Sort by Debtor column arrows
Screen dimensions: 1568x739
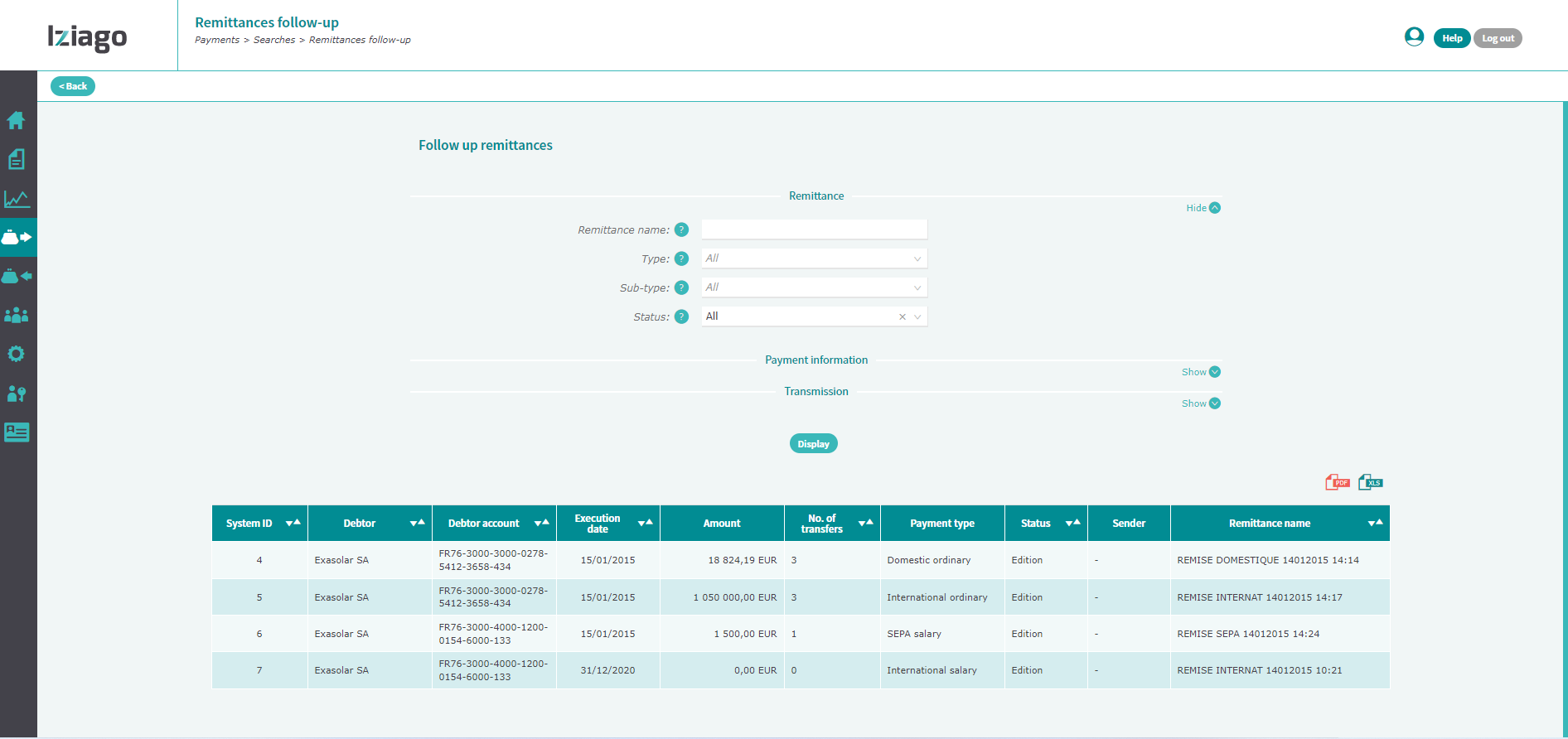click(x=418, y=523)
